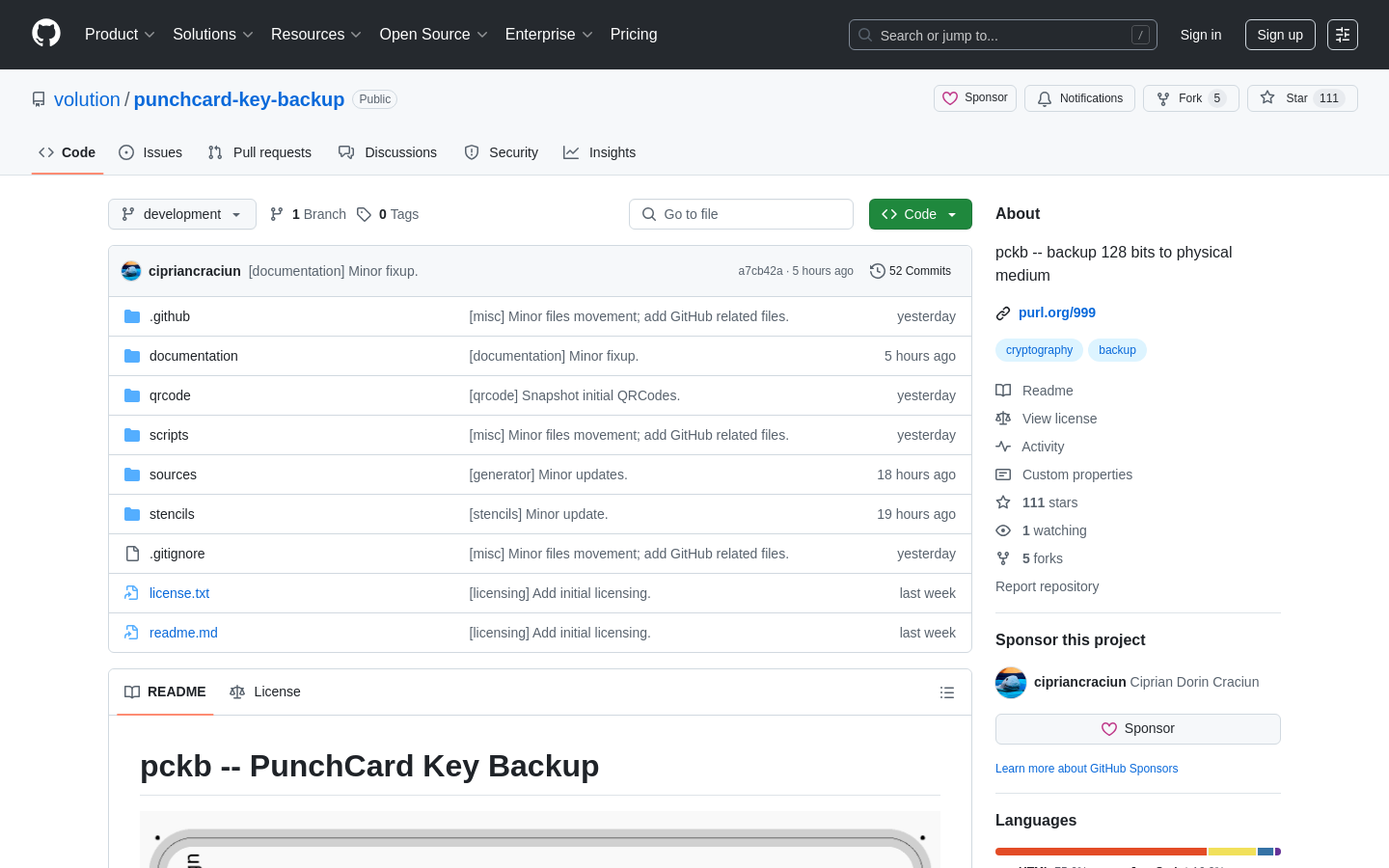Expand the Enterprise menu
This screenshot has width=1389, height=868.
point(549,35)
